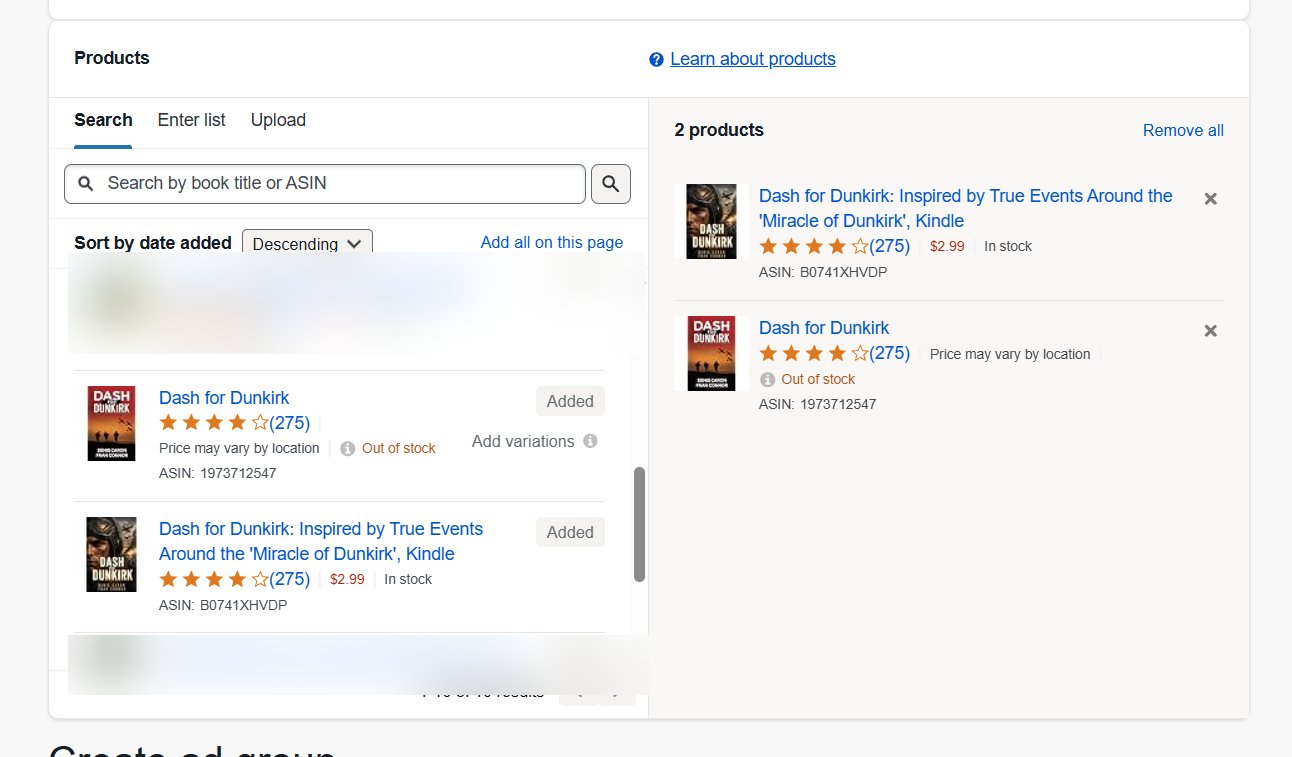This screenshot has width=1292, height=757.
Task: Click Kindle edition cover thumbnail in search results
Action: point(111,554)
